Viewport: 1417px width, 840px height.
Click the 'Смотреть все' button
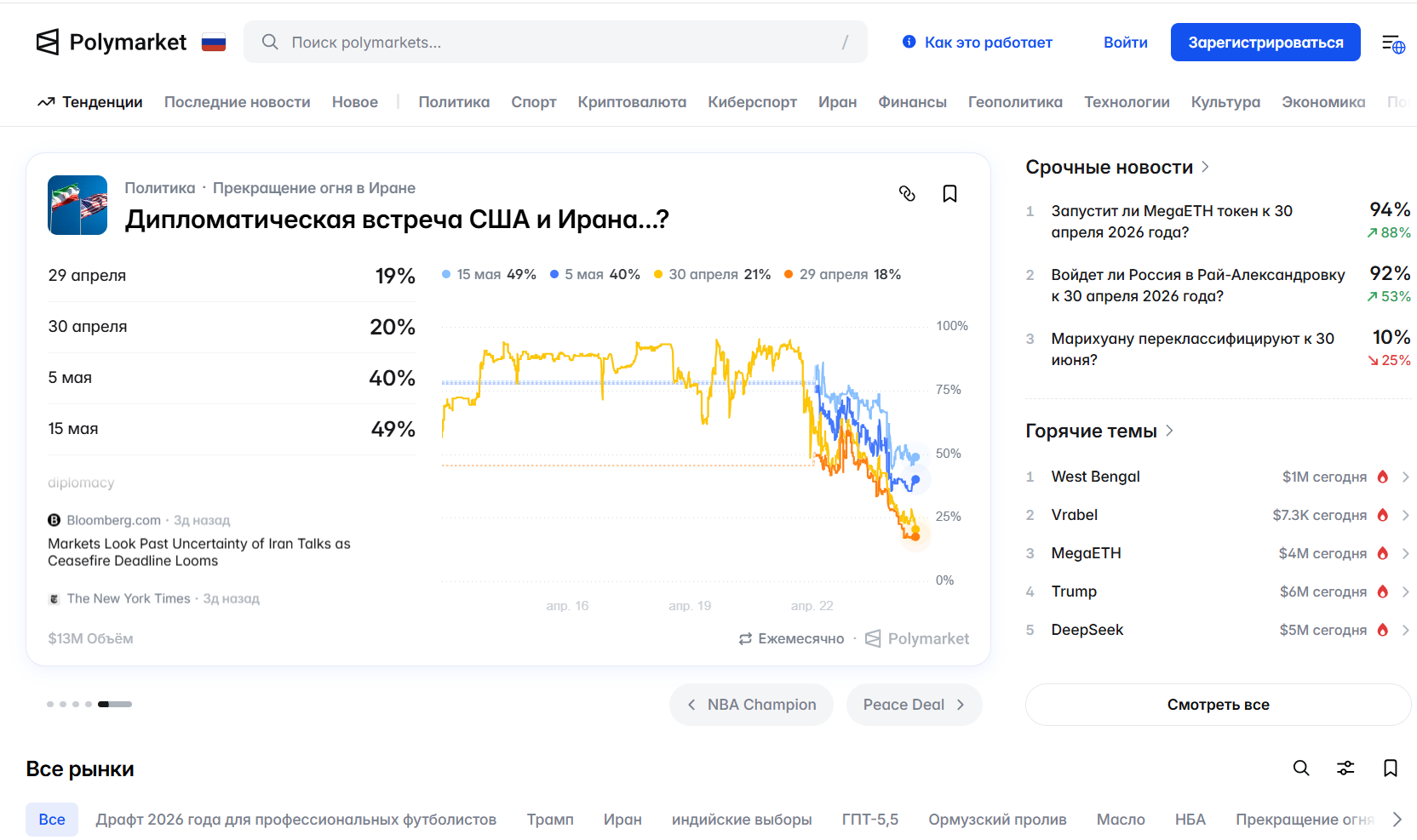coord(1218,705)
